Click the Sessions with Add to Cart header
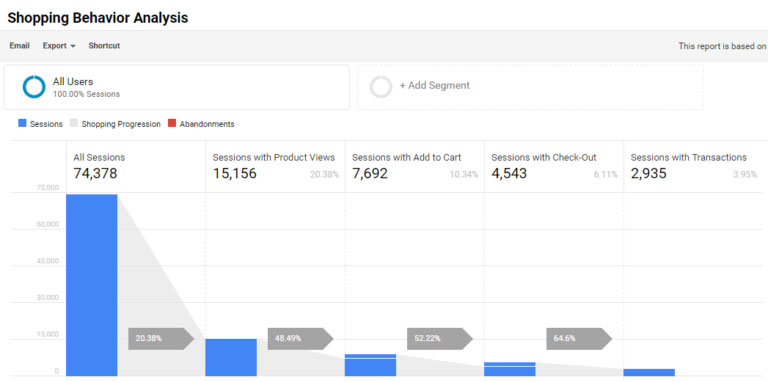The width and height of the screenshot is (768, 382). tap(407, 158)
